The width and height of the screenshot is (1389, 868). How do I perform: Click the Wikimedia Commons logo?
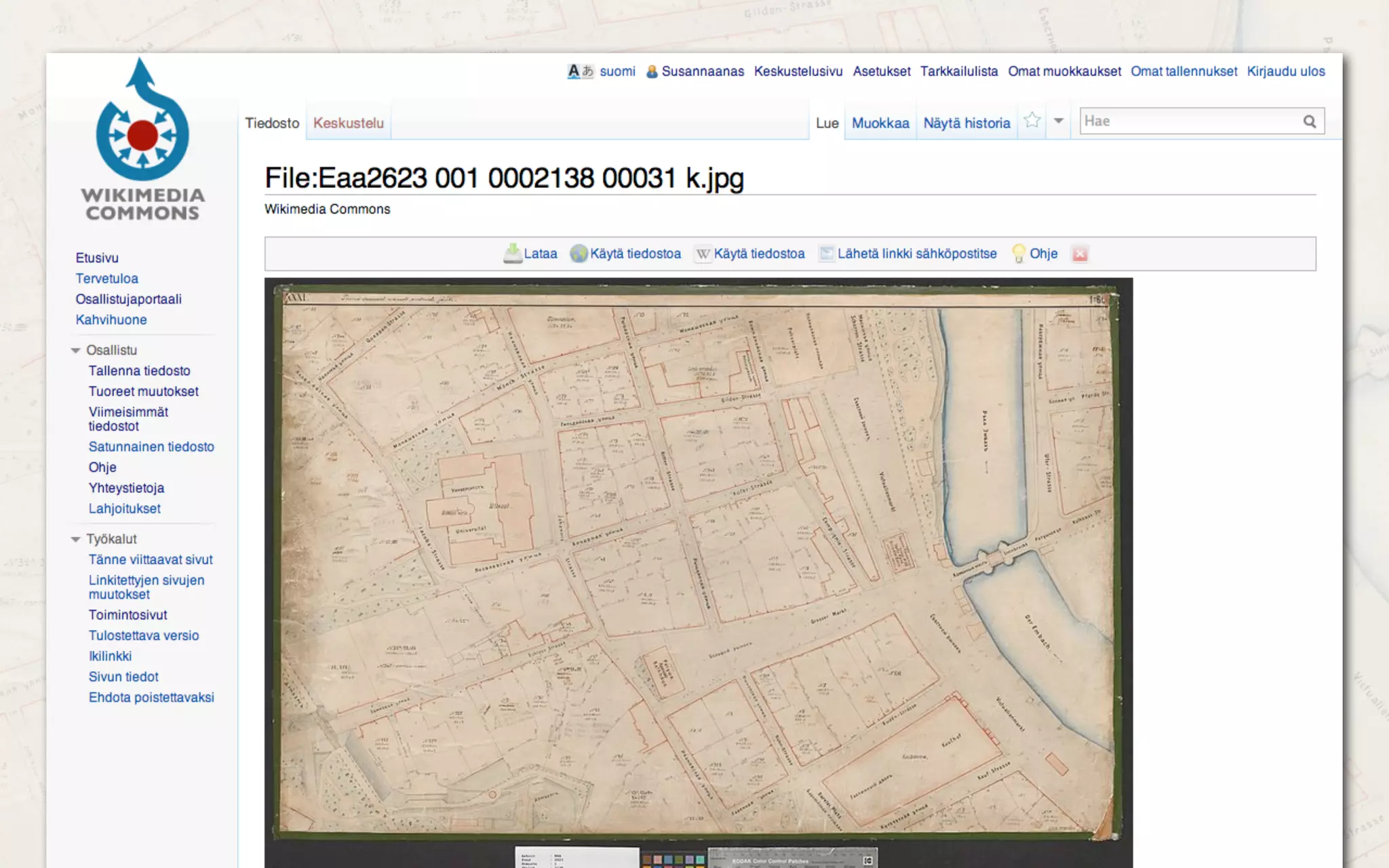click(x=142, y=140)
